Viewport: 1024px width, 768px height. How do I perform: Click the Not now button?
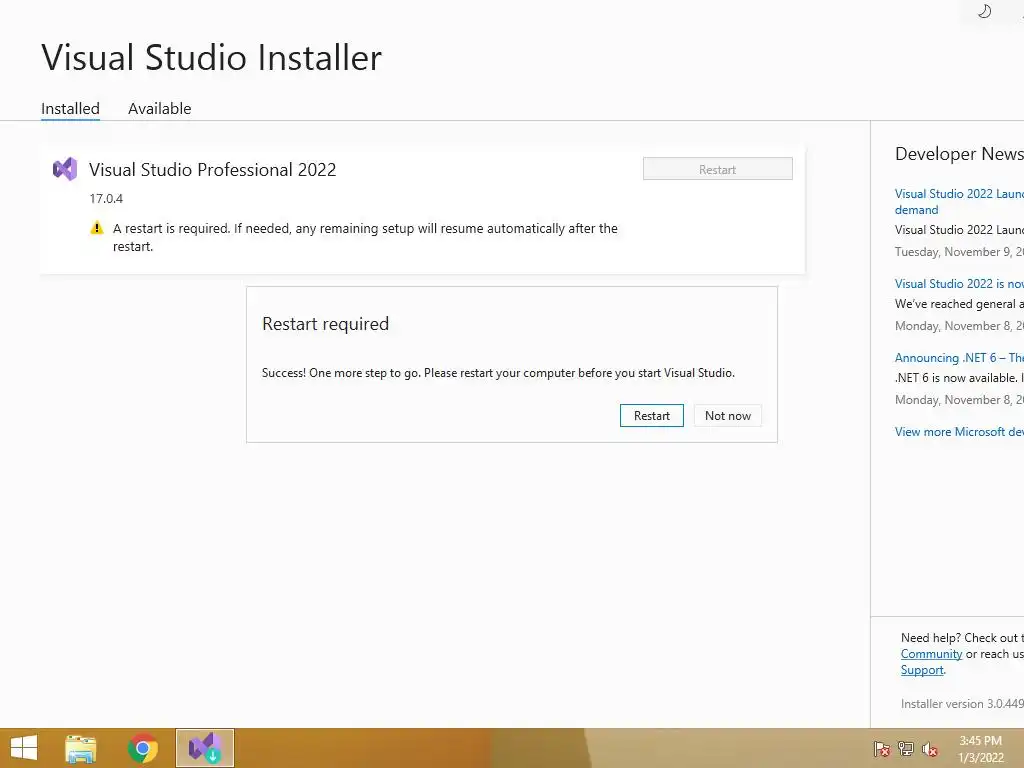pyautogui.click(x=728, y=416)
